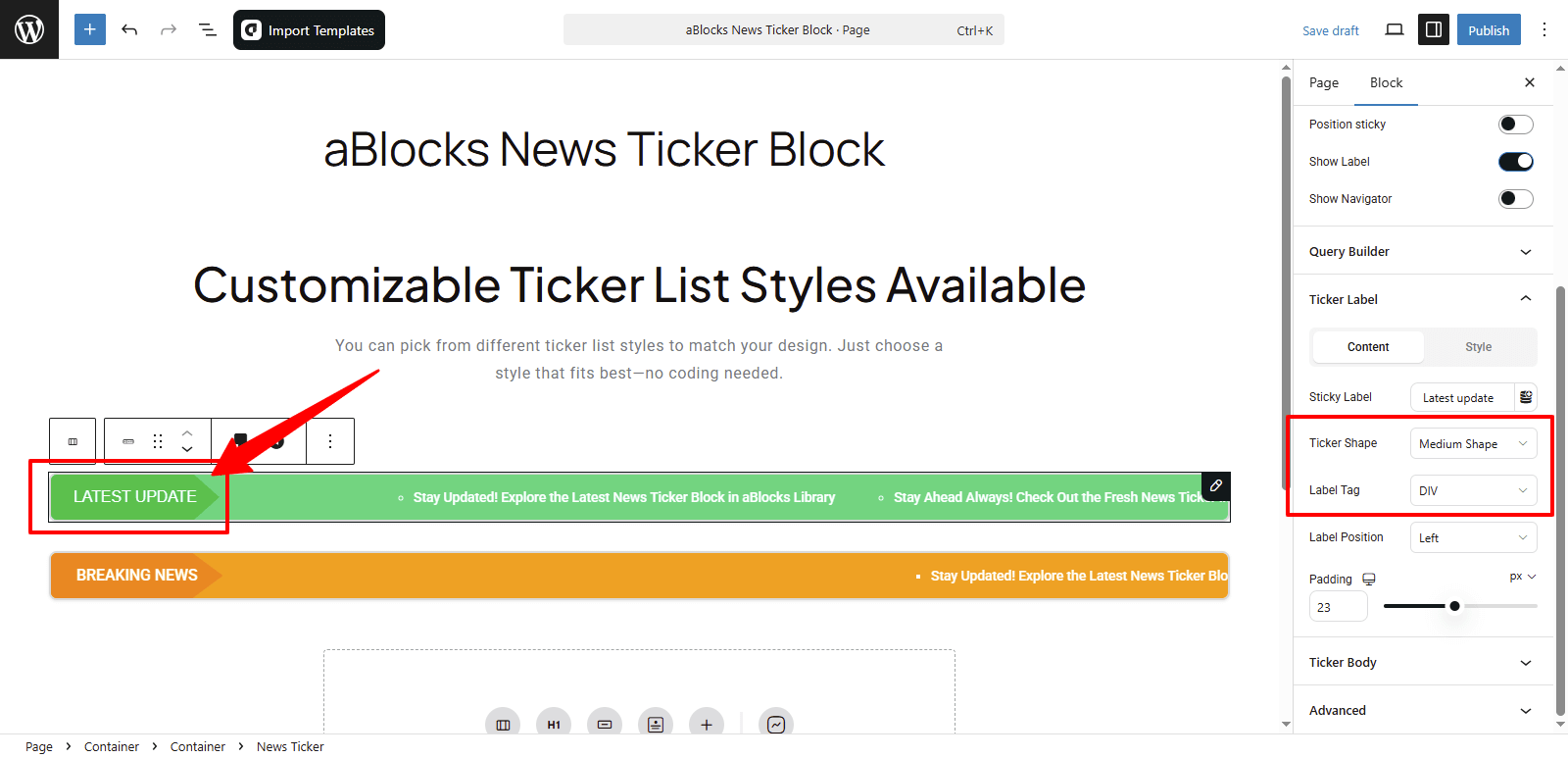The height and width of the screenshot is (758, 1568).
Task: Click the LATEST UPDATE ticker label
Action: [135, 496]
